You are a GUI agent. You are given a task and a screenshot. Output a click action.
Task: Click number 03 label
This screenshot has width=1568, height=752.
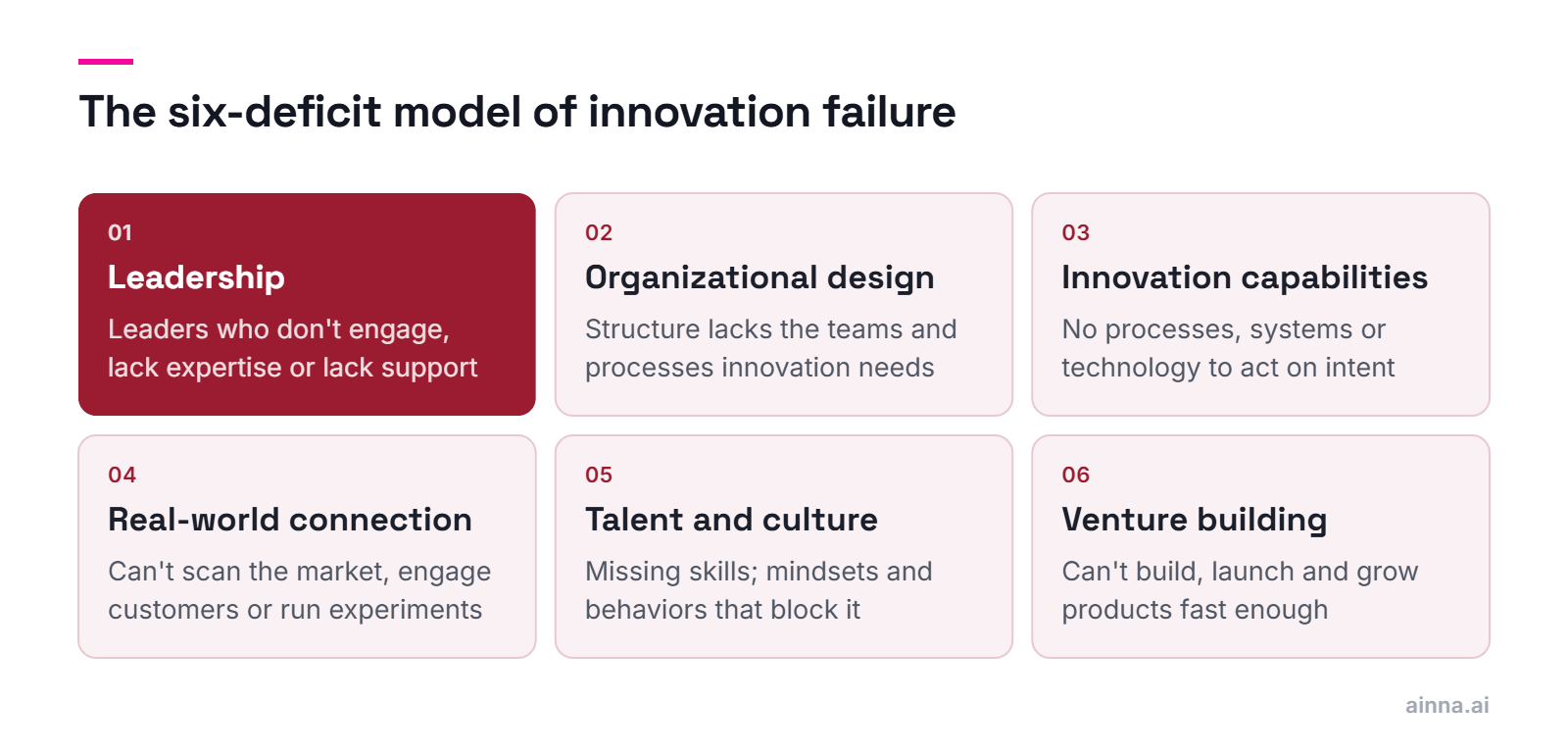1076,232
